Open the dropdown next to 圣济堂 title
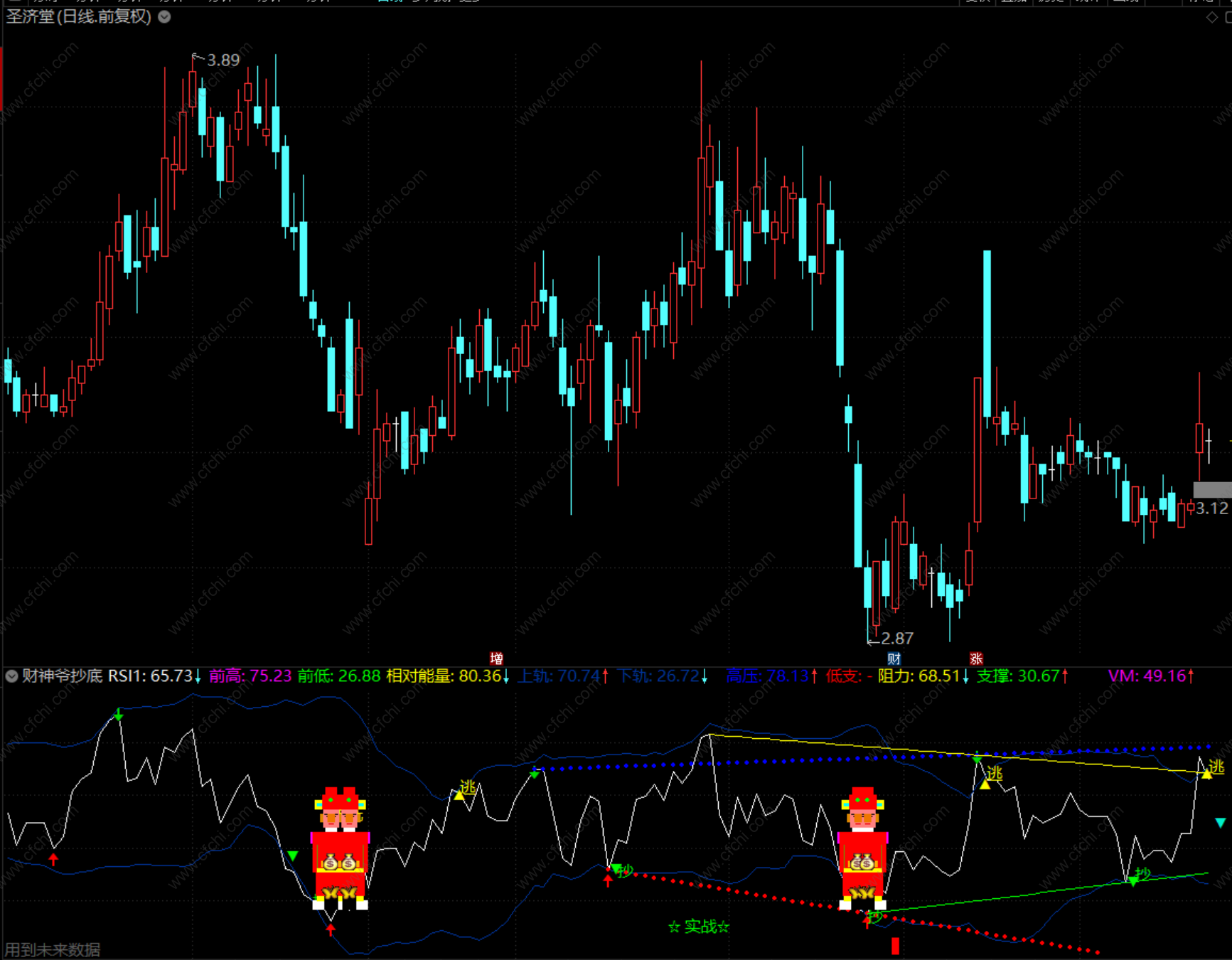The image size is (1232, 960). 164,17
